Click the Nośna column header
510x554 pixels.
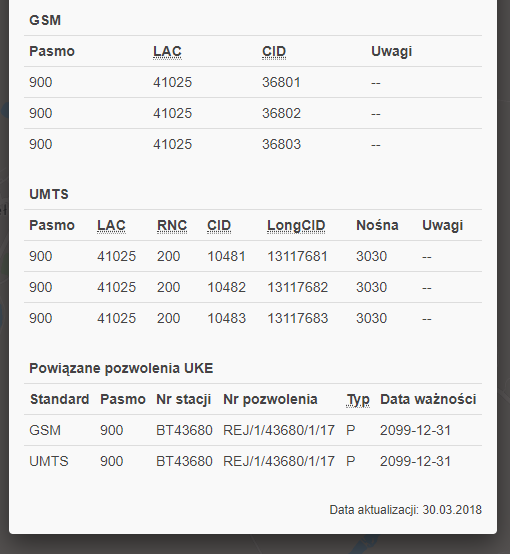pyautogui.click(x=377, y=225)
